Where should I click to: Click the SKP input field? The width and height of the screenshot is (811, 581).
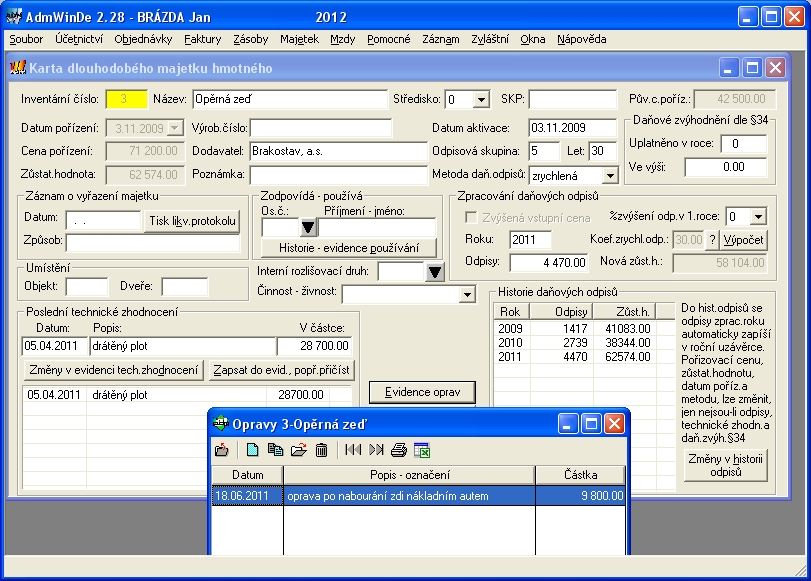573,99
